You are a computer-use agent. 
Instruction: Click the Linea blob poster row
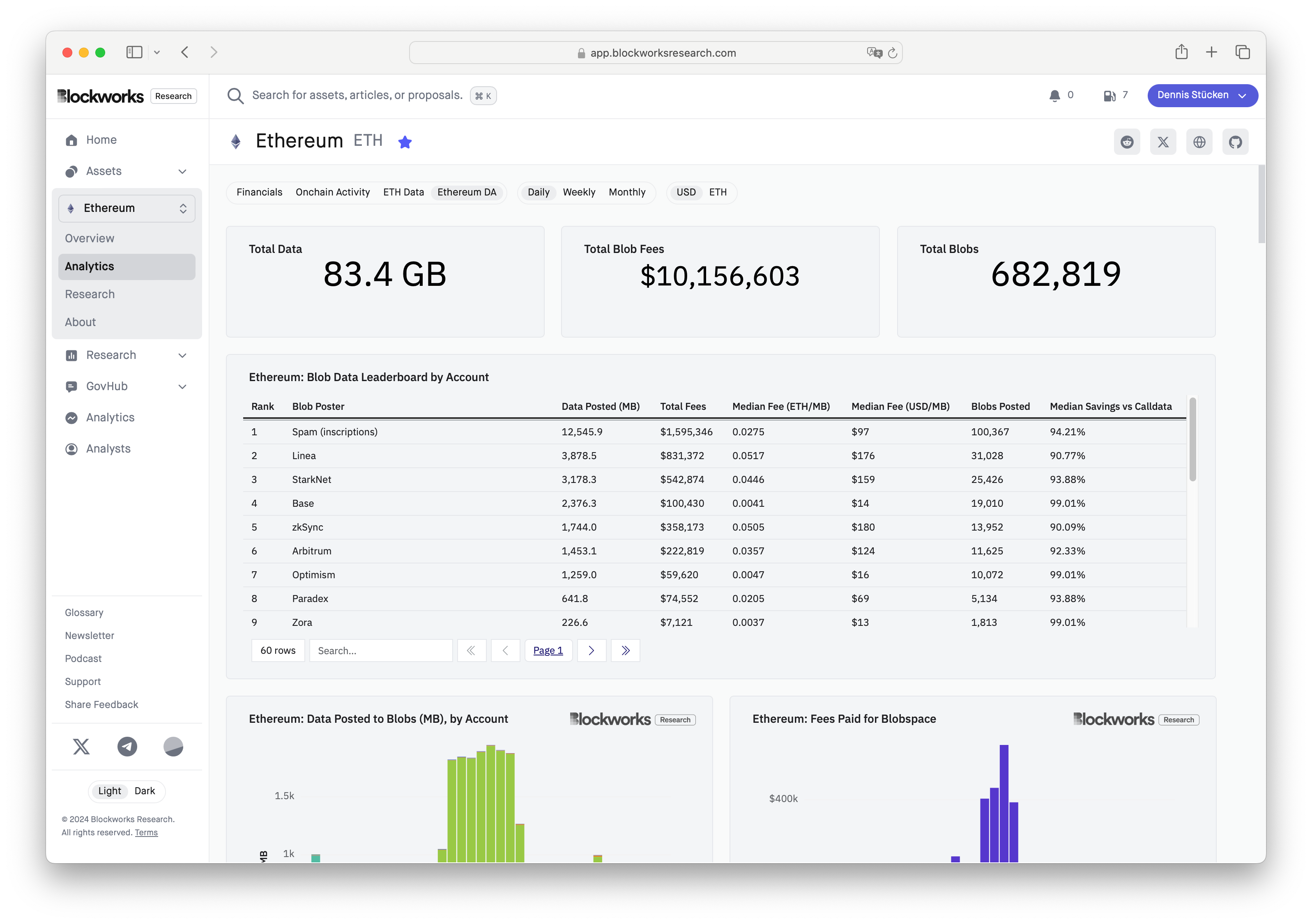[714, 456]
